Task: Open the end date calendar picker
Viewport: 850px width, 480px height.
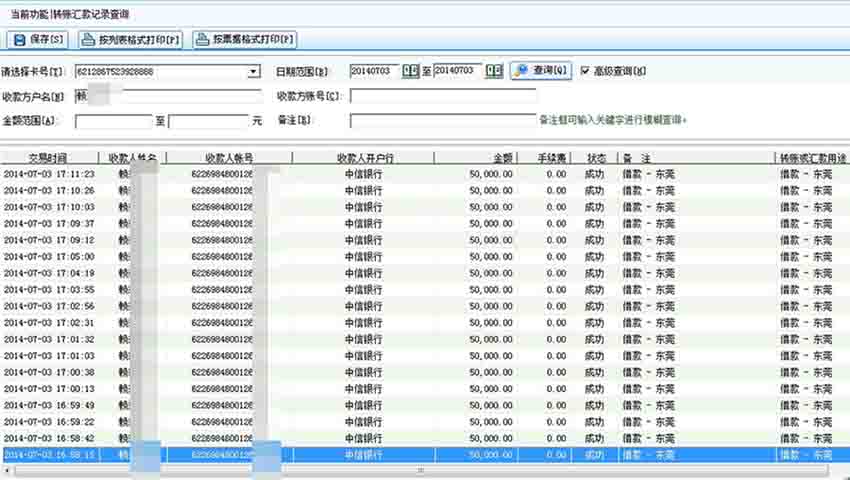Action: pyautogui.click(x=494, y=71)
